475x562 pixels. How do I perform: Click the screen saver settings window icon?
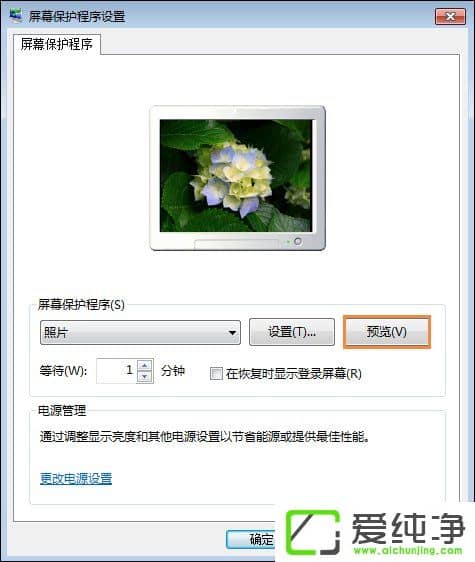point(15,15)
